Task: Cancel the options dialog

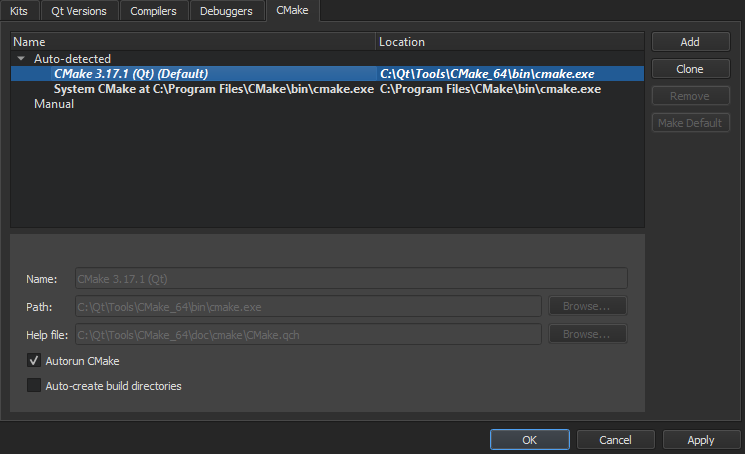Action: (x=615, y=440)
